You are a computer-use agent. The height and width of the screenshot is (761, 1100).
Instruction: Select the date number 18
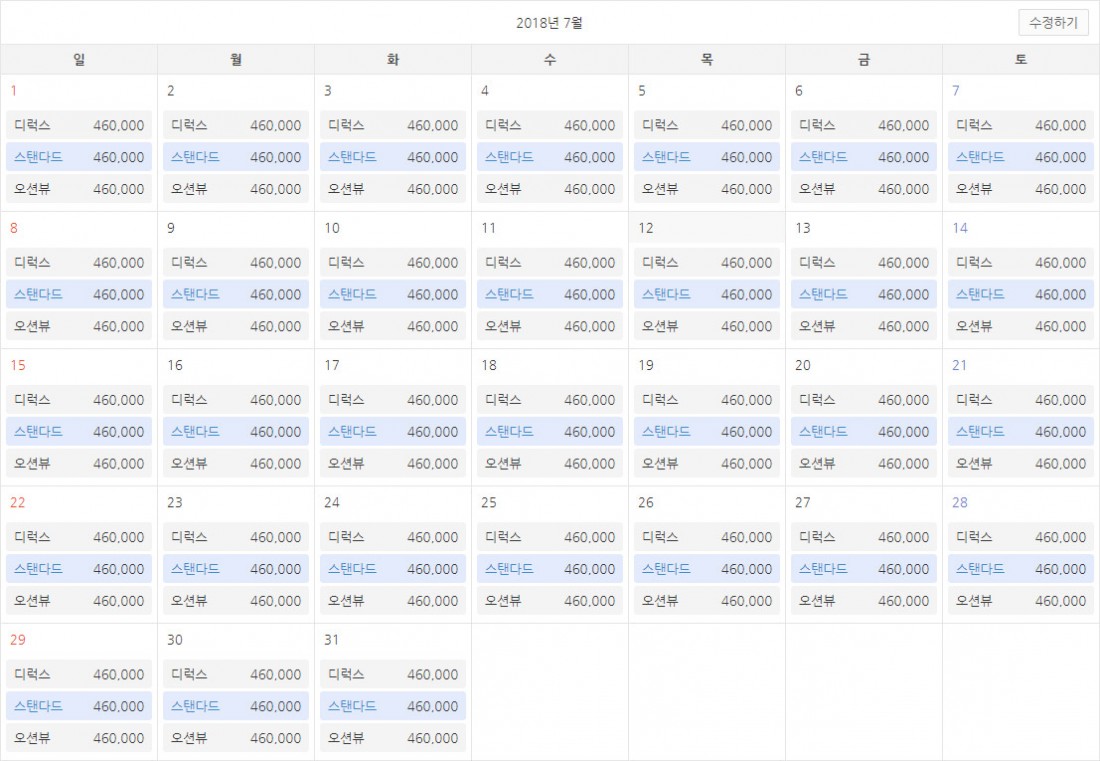click(x=489, y=365)
